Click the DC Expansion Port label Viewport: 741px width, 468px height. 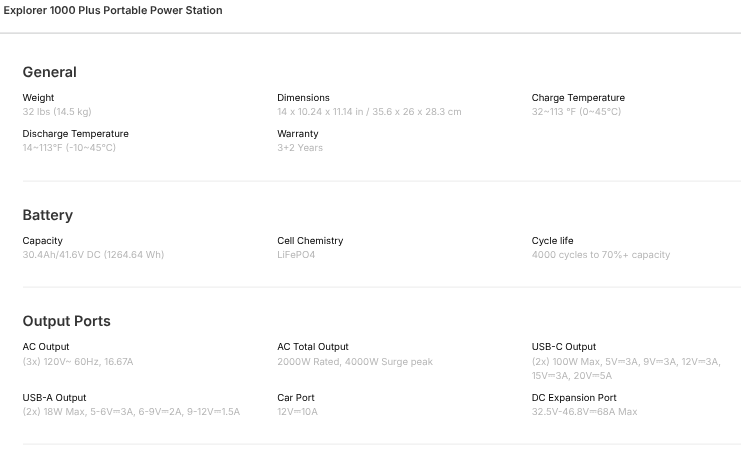574,398
